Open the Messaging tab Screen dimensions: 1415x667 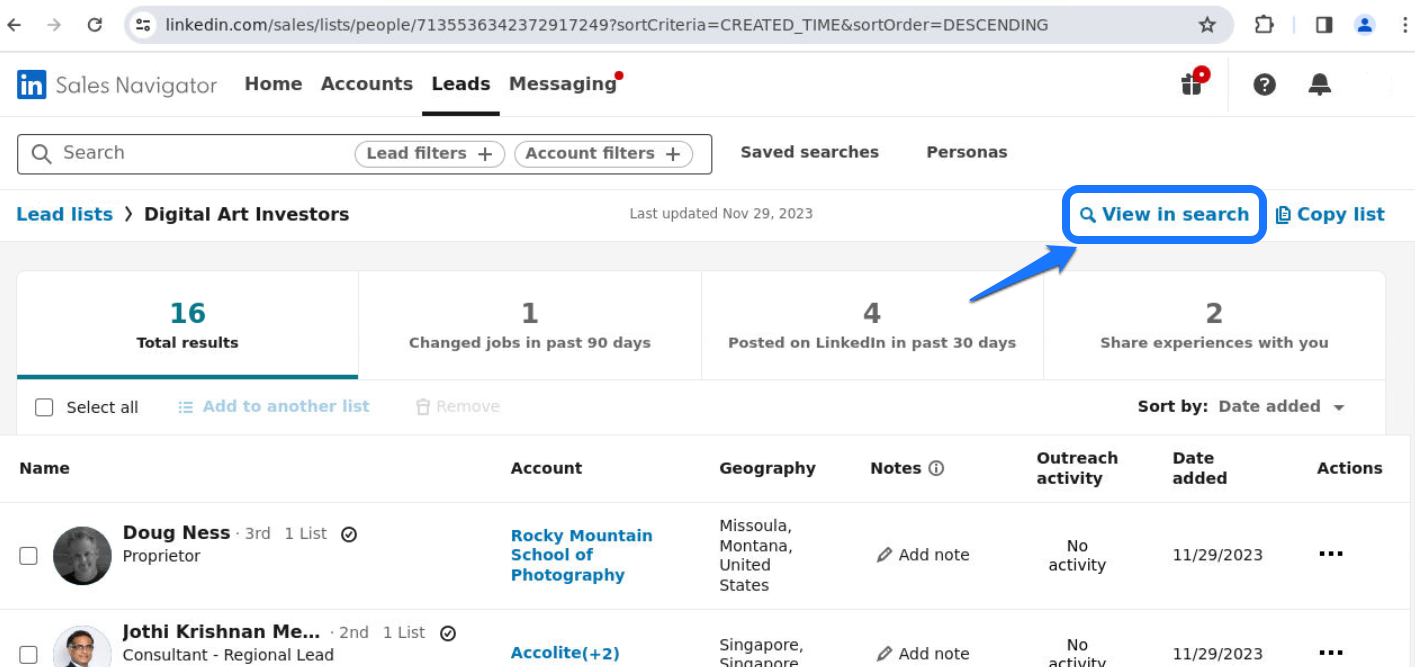pyautogui.click(x=562, y=84)
